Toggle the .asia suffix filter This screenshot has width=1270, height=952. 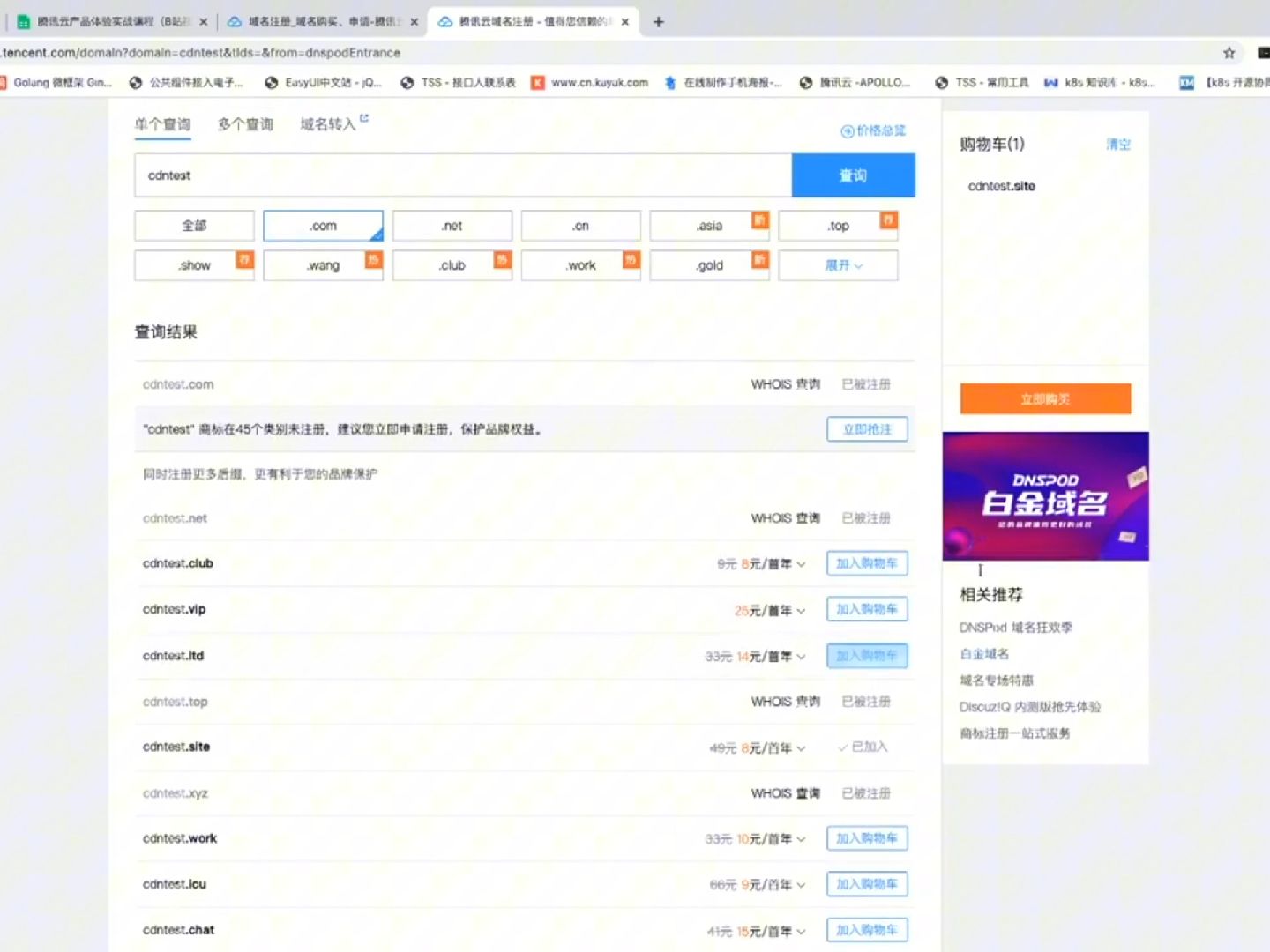709,226
